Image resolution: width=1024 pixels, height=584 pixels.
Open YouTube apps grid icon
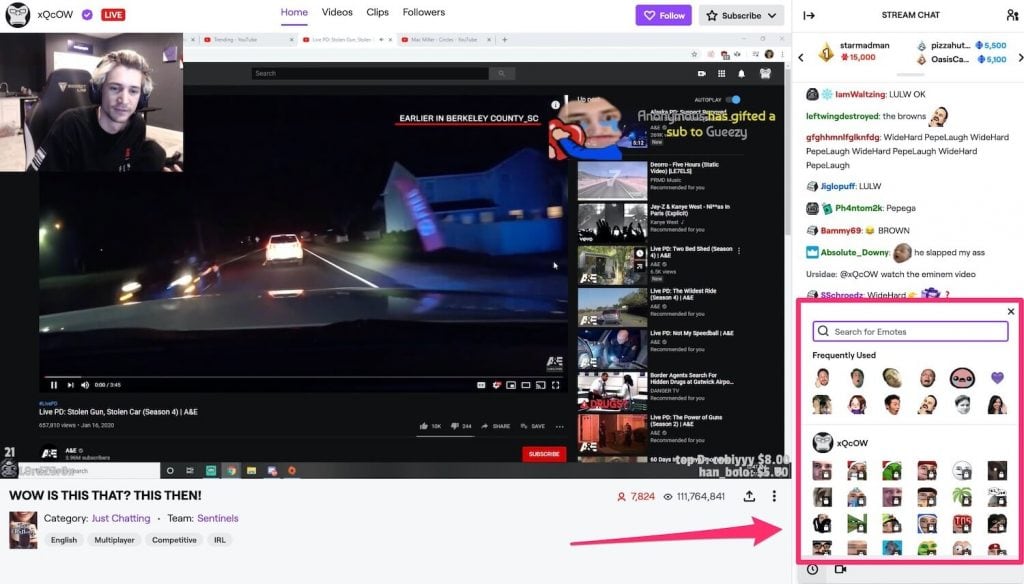tap(722, 74)
